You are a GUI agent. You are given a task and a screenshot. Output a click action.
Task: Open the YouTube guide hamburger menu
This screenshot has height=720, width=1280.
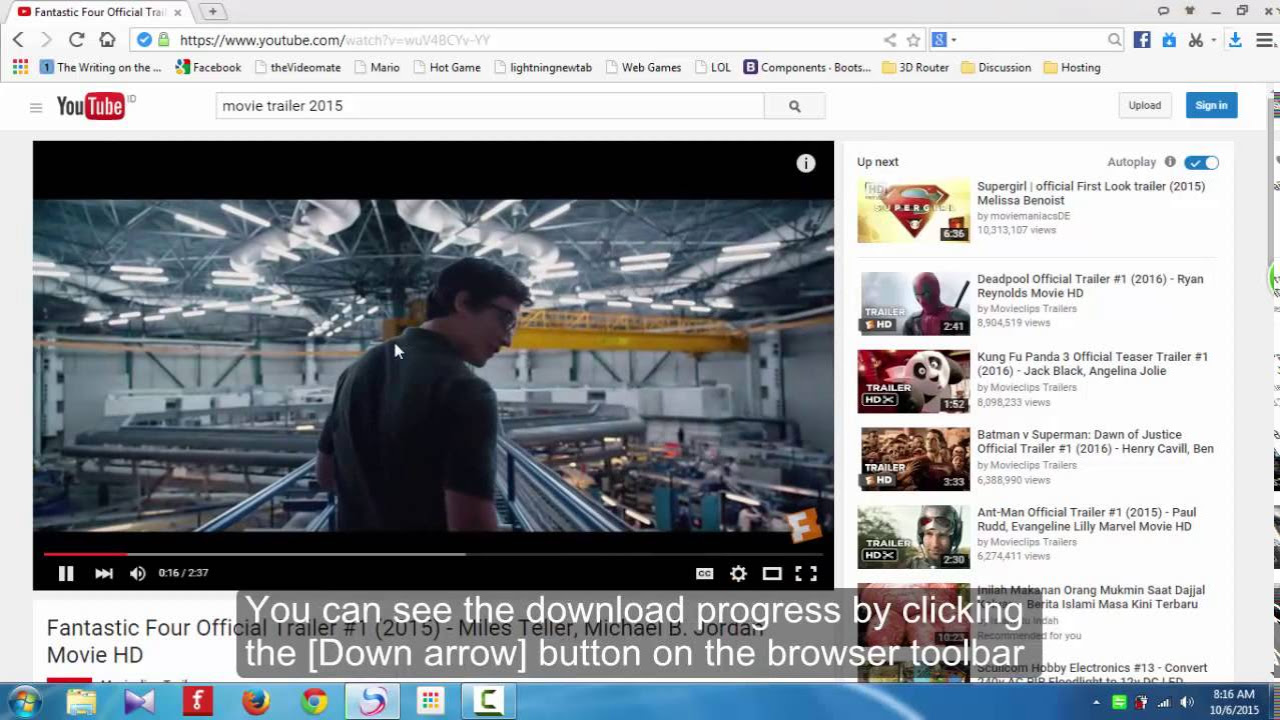(36, 107)
